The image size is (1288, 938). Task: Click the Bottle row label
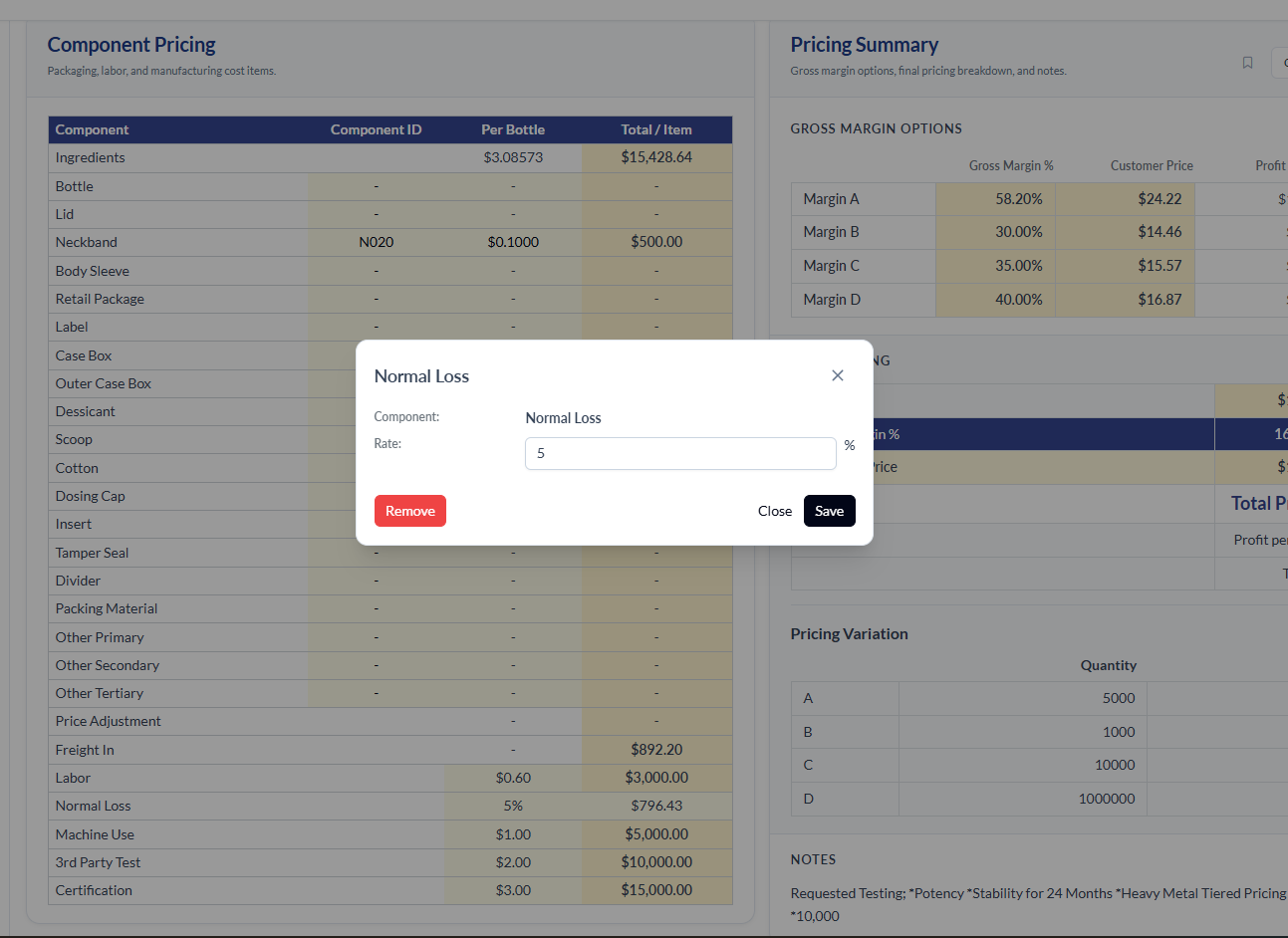[x=74, y=186]
